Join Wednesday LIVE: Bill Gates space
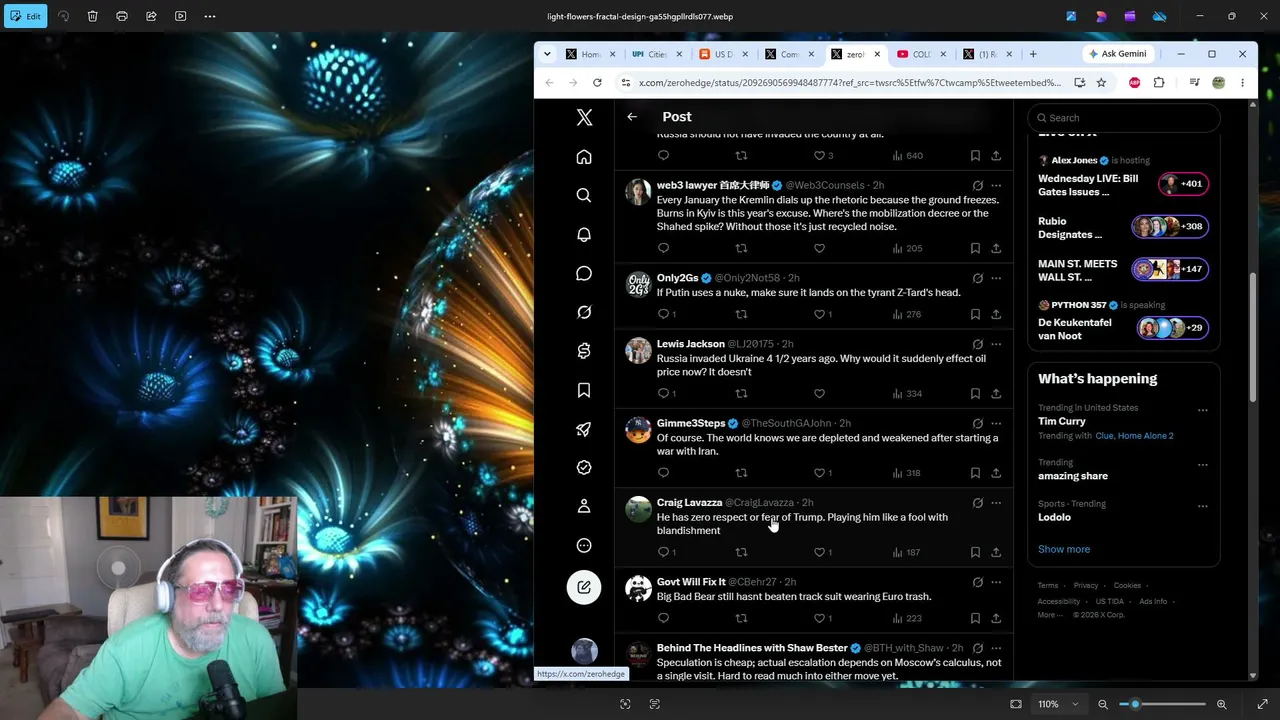This screenshot has width=1280, height=720. click(1124, 185)
